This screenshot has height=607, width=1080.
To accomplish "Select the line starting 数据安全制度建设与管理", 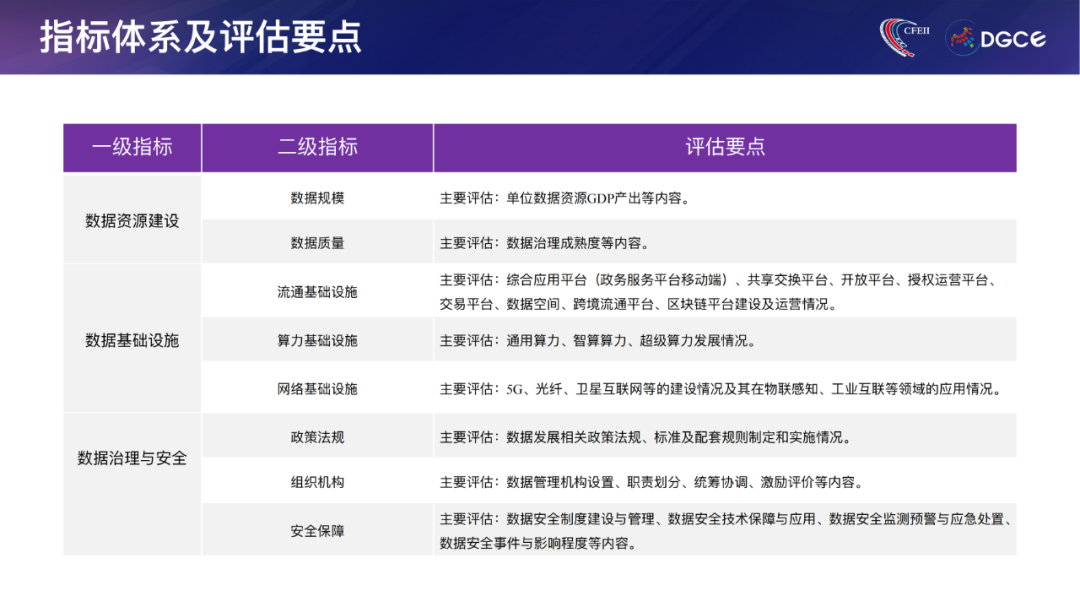I will tap(725, 519).
